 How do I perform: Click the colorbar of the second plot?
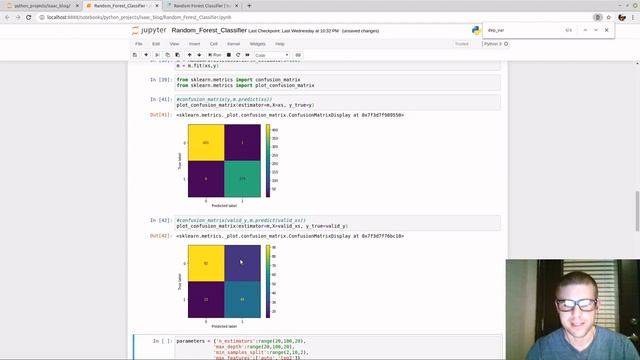[268, 281]
